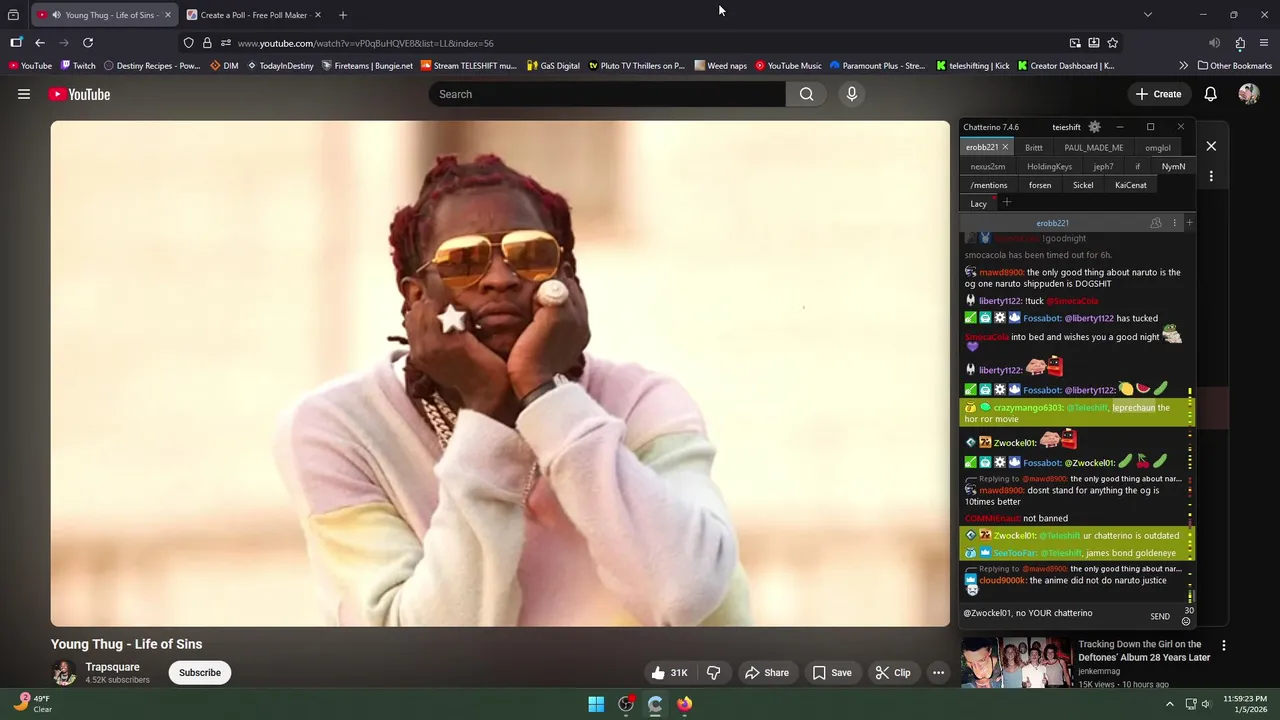This screenshot has height=720, width=1280.
Task: Open picture-in-picture icon in address bar
Action: pyautogui.click(x=1075, y=43)
